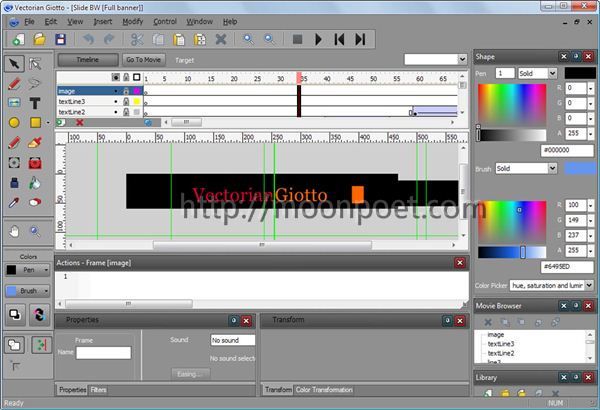600x410 pixels.
Task: Switch to the Filters tab
Action: (98, 390)
